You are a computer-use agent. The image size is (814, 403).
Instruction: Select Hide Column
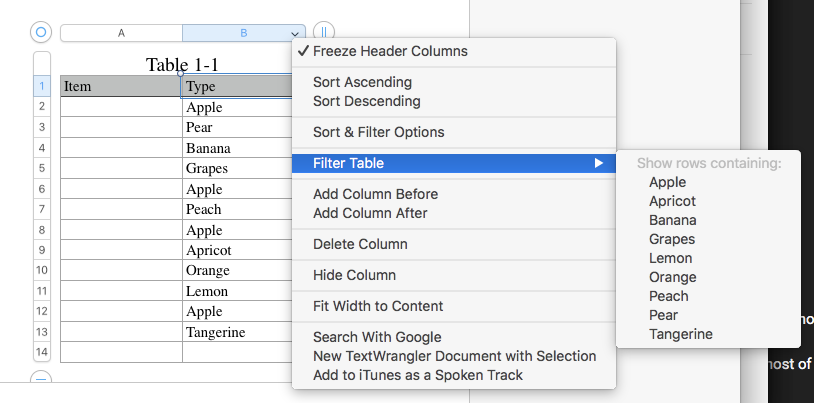[x=354, y=275]
